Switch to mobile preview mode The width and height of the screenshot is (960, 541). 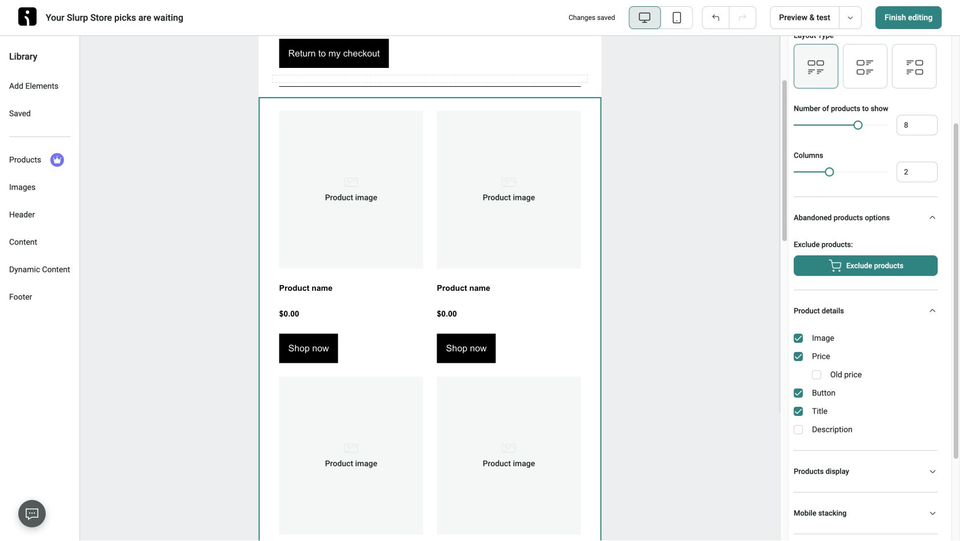click(x=677, y=18)
